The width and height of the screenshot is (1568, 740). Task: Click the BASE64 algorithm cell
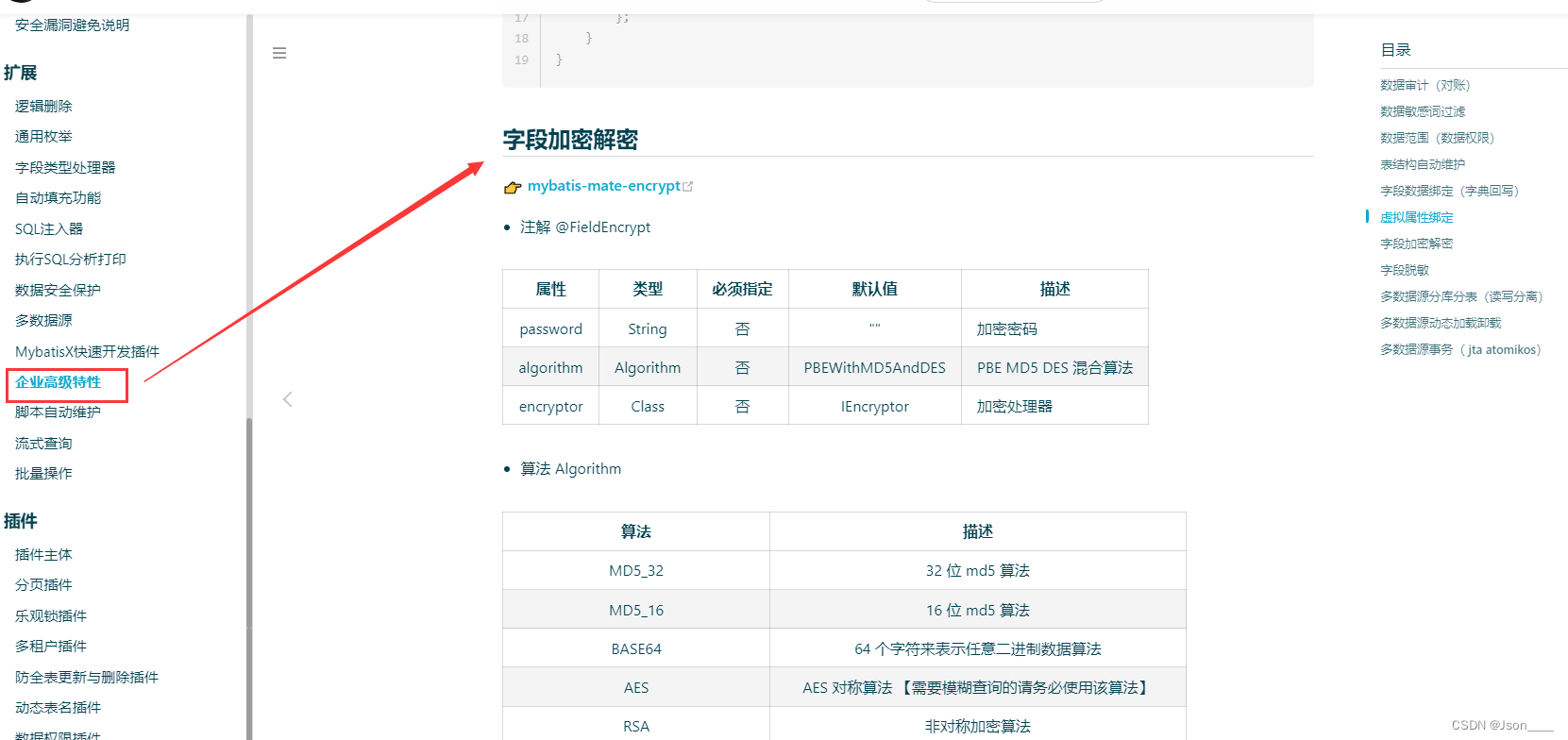[636, 648]
